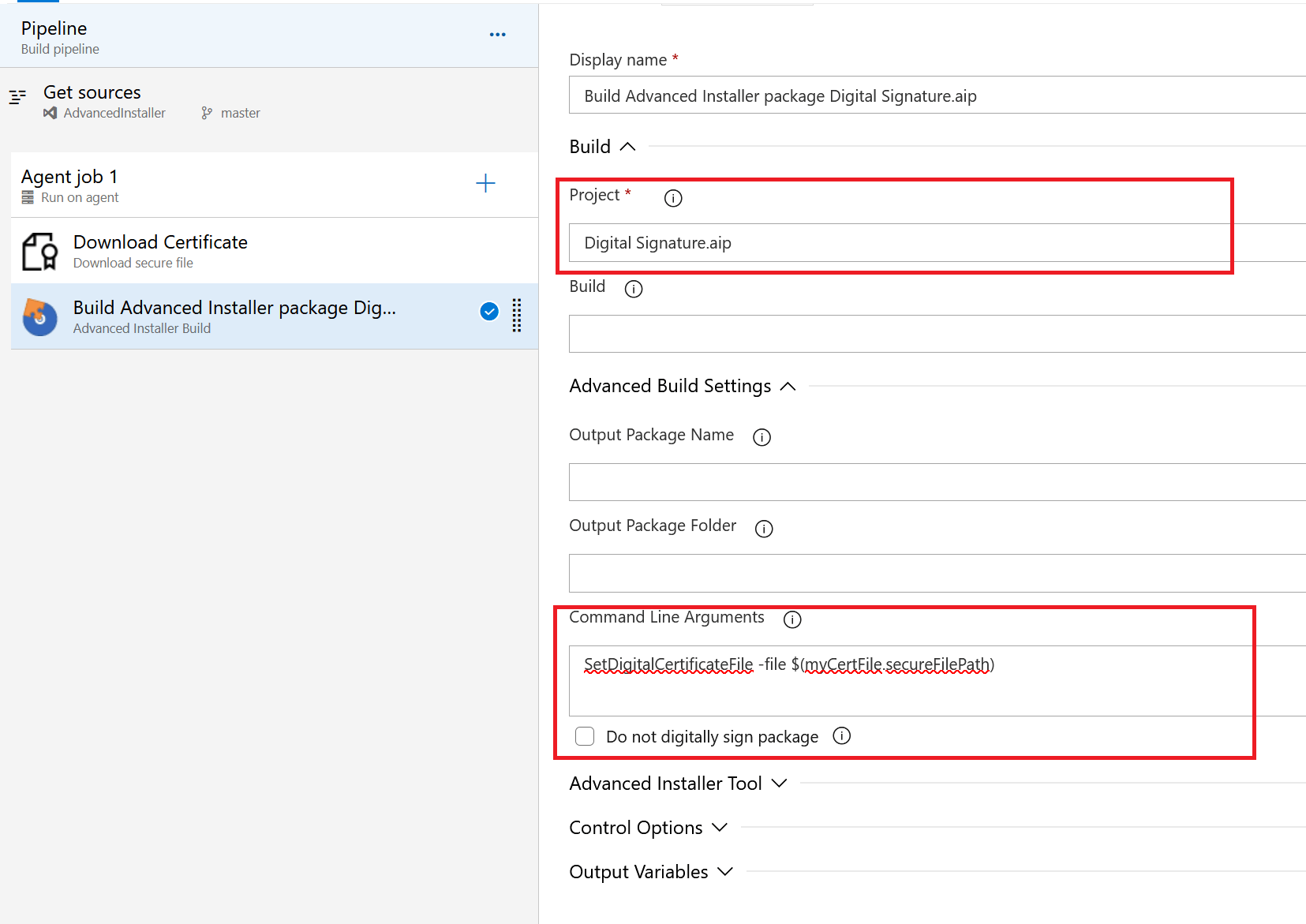The image size is (1306, 924).
Task: Show info for the Build field
Action: [x=634, y=289]
